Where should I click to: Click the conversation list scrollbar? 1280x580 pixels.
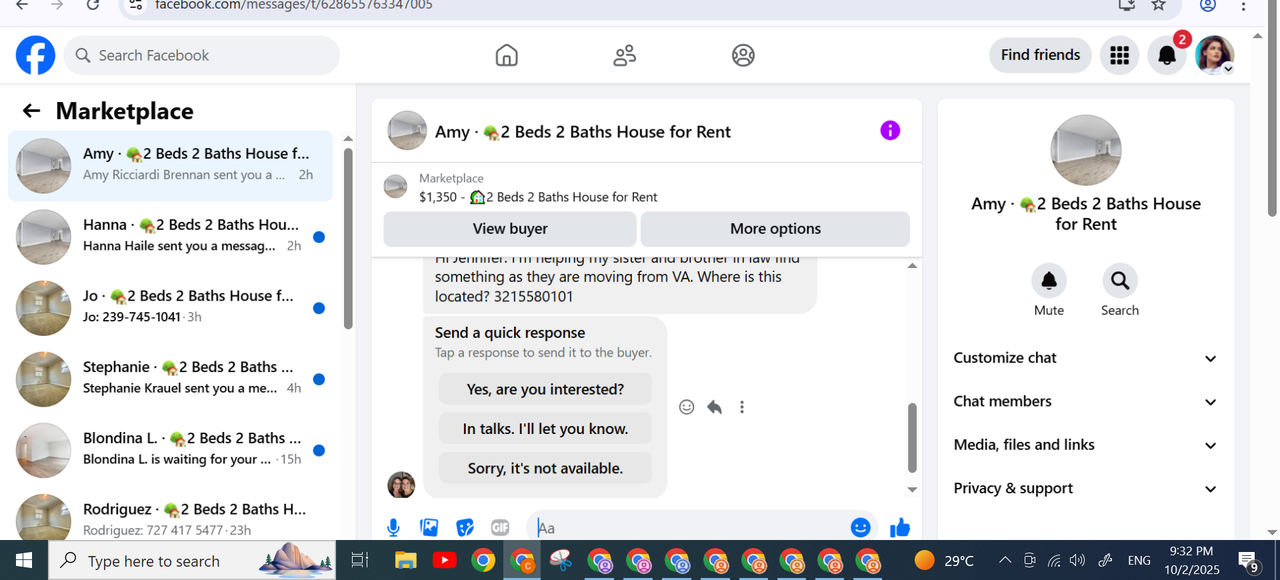tap(348, 238)
